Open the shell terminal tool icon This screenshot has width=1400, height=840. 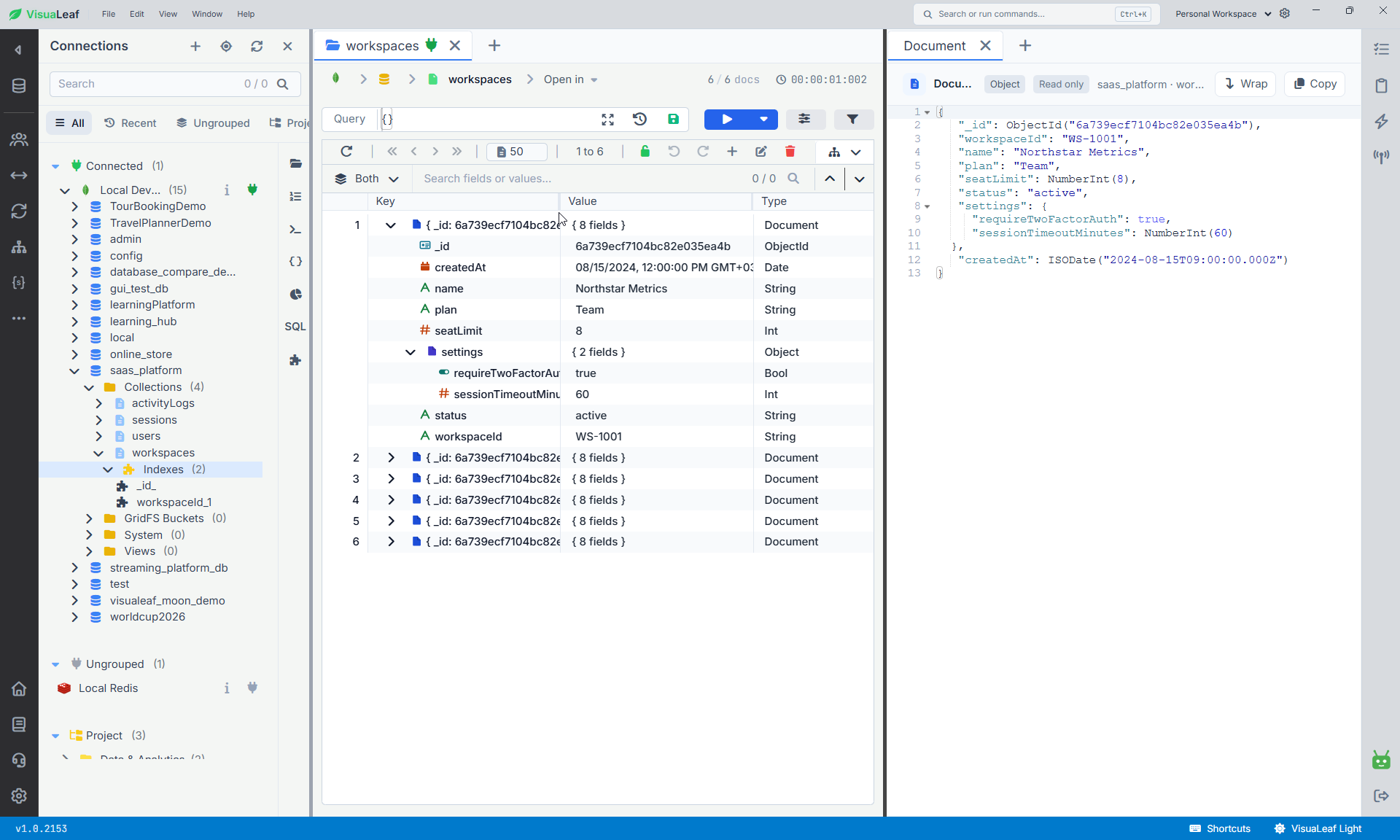point(295,229)
